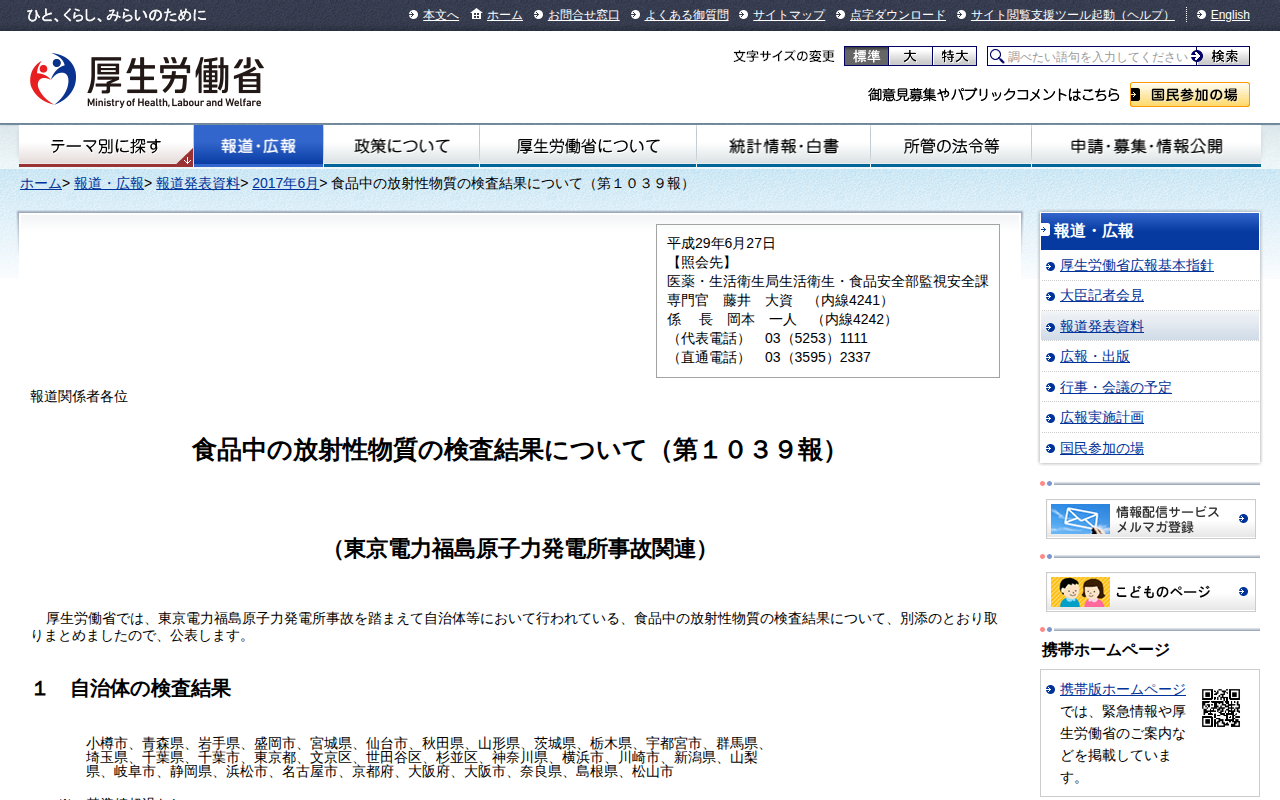The image size is (1280, 800).
Task: Click the 検索 search button
Action: tap(1223, 56)
